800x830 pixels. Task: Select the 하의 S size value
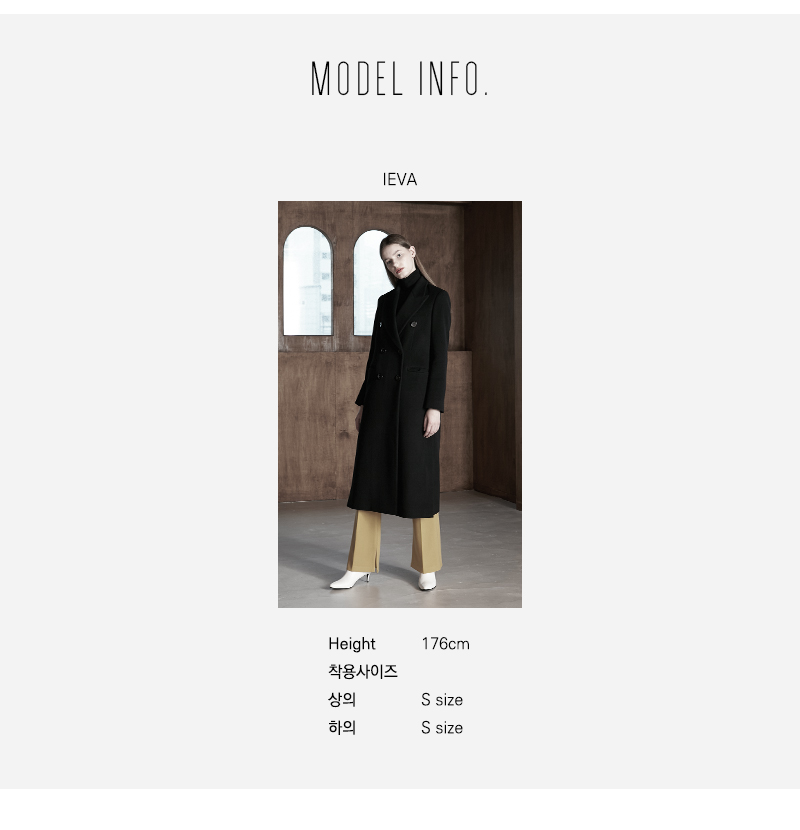pos(442,727)
